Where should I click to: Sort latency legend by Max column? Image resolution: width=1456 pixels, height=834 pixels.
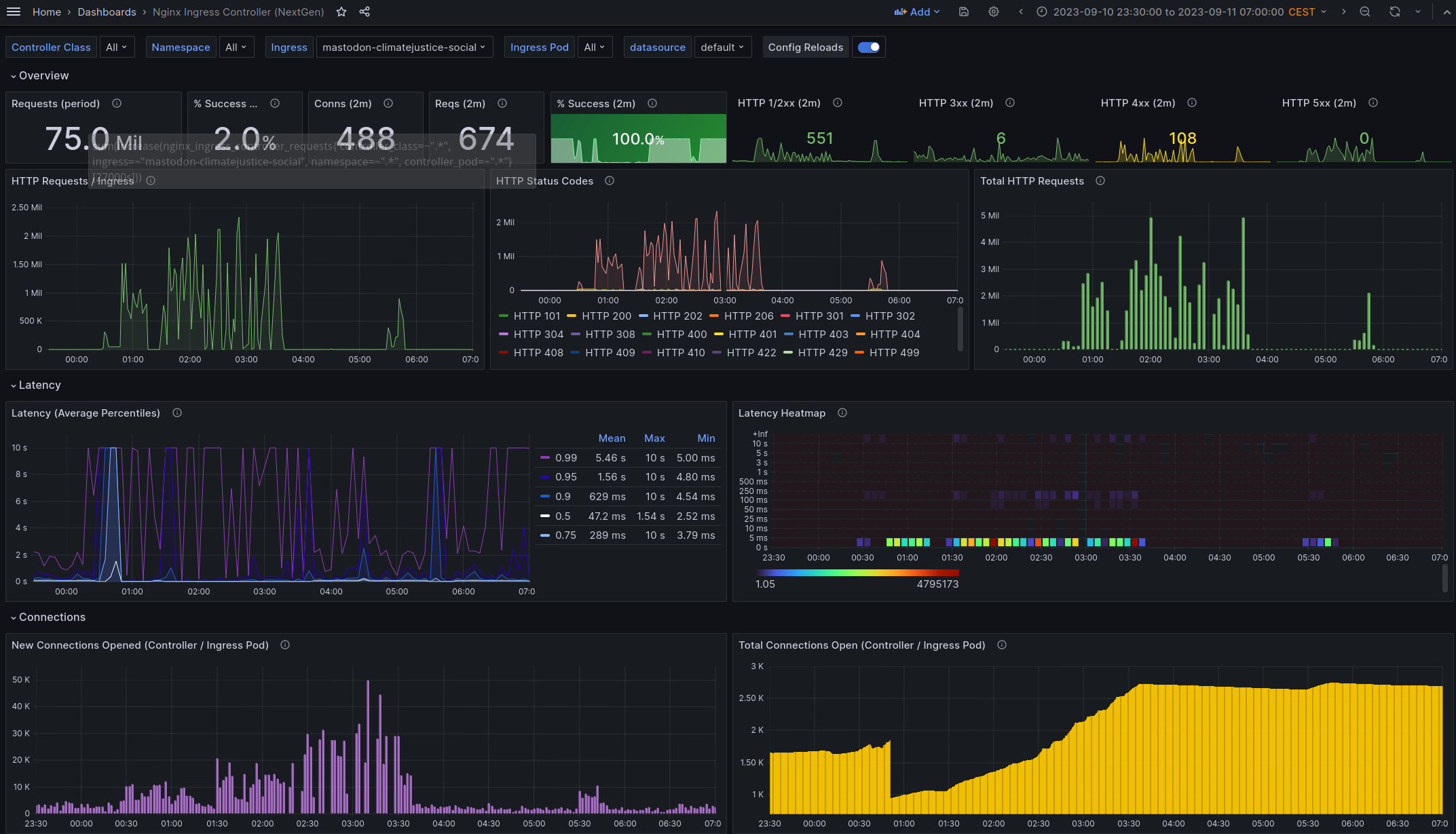point(654,438)
